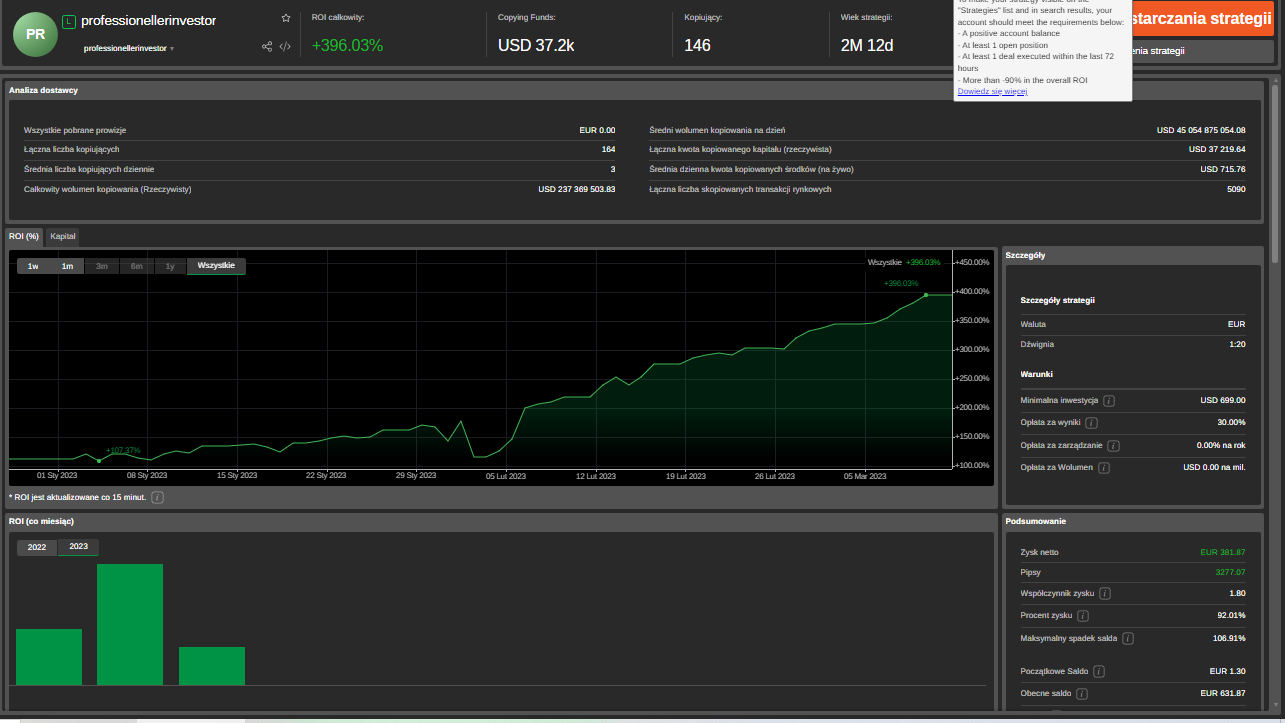The width and height of the screenshot is (1285, 723).
Task: Click the tallest green monthly ROI bar
Action: click(x=130, y=624)
